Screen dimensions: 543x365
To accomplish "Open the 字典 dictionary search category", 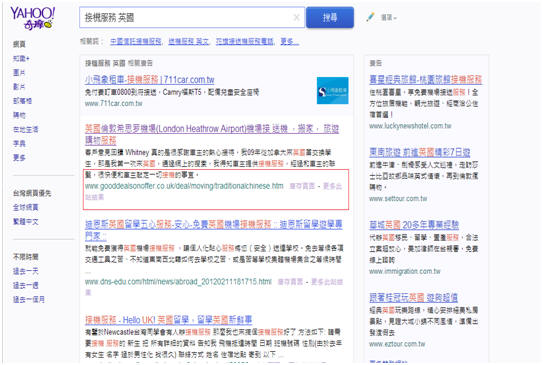I will coord(19,143).
